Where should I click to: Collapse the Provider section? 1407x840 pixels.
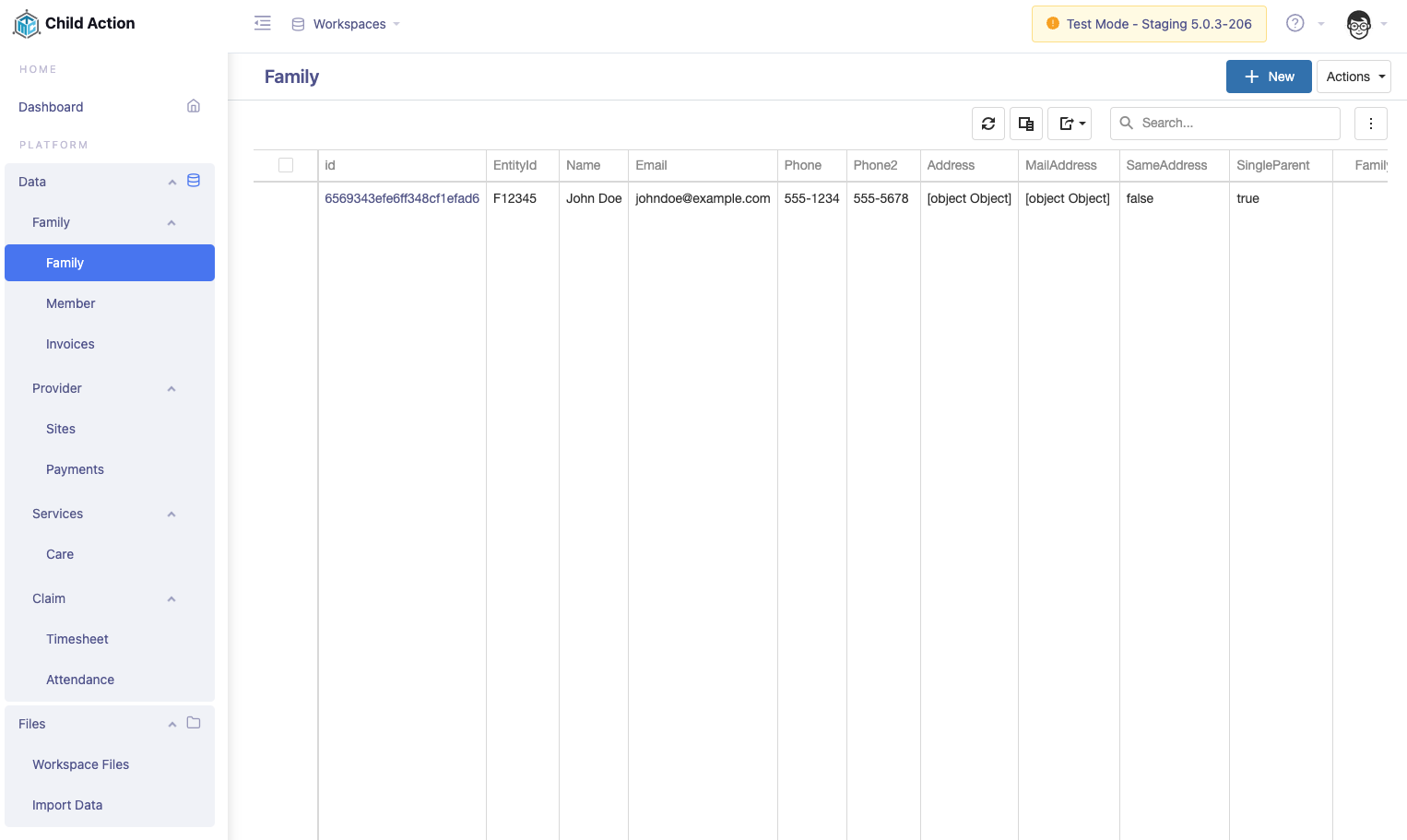171,388
